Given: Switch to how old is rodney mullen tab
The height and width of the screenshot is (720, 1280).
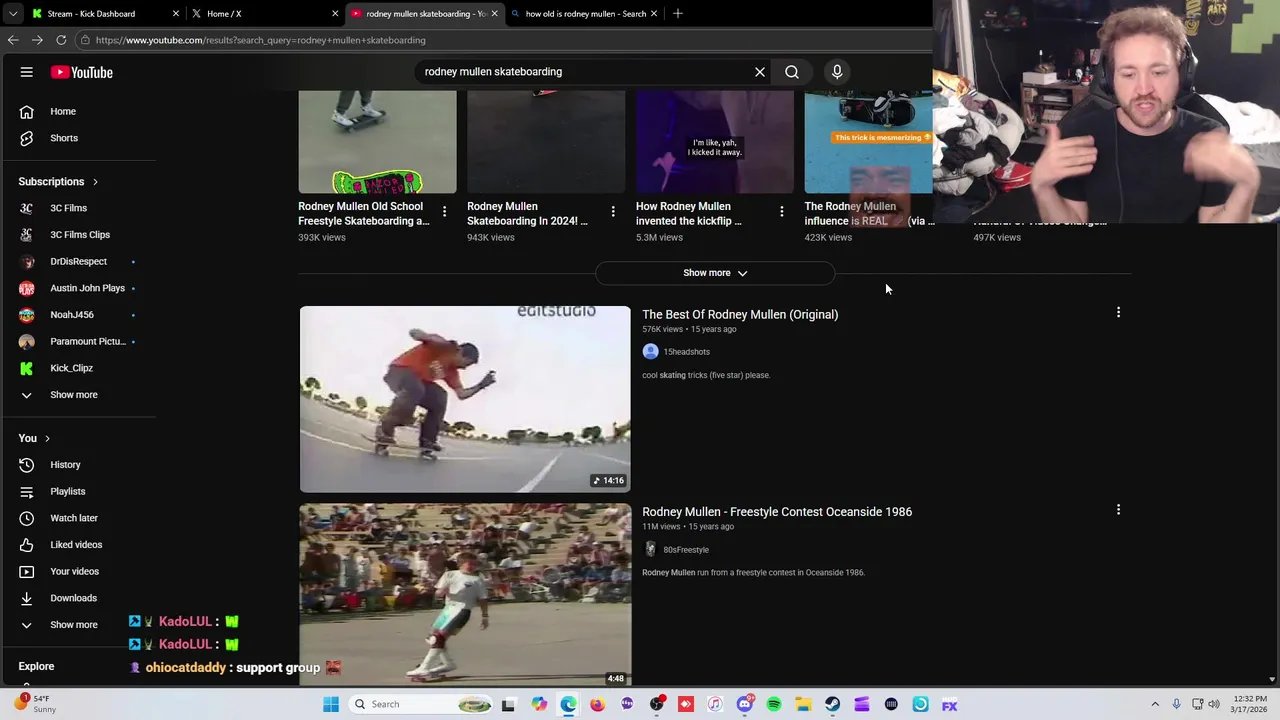Looking at the screenshot, I should tap(585, 14).
